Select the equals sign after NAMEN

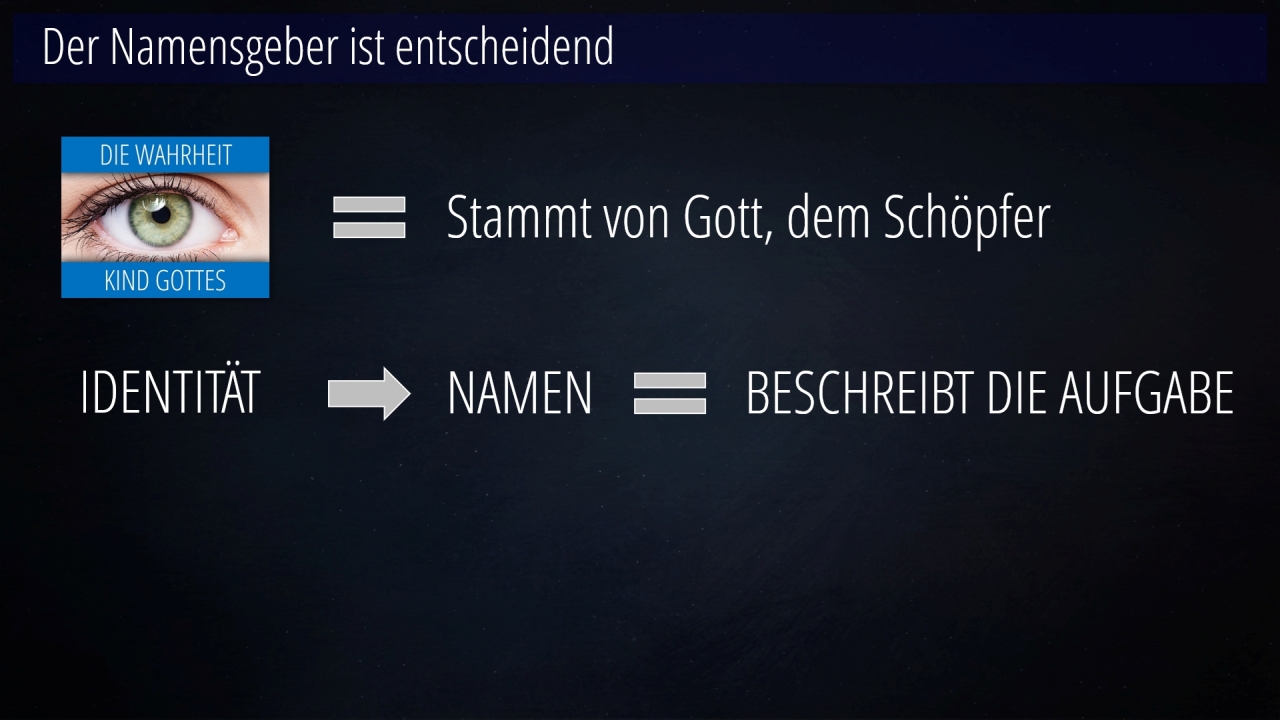[x=670, y=393]
